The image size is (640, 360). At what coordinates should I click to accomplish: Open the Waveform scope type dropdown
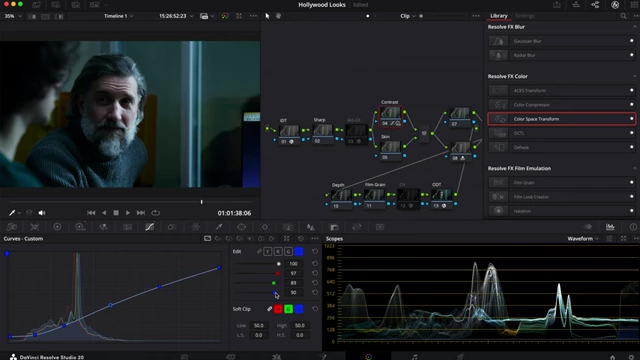(583, 239)
